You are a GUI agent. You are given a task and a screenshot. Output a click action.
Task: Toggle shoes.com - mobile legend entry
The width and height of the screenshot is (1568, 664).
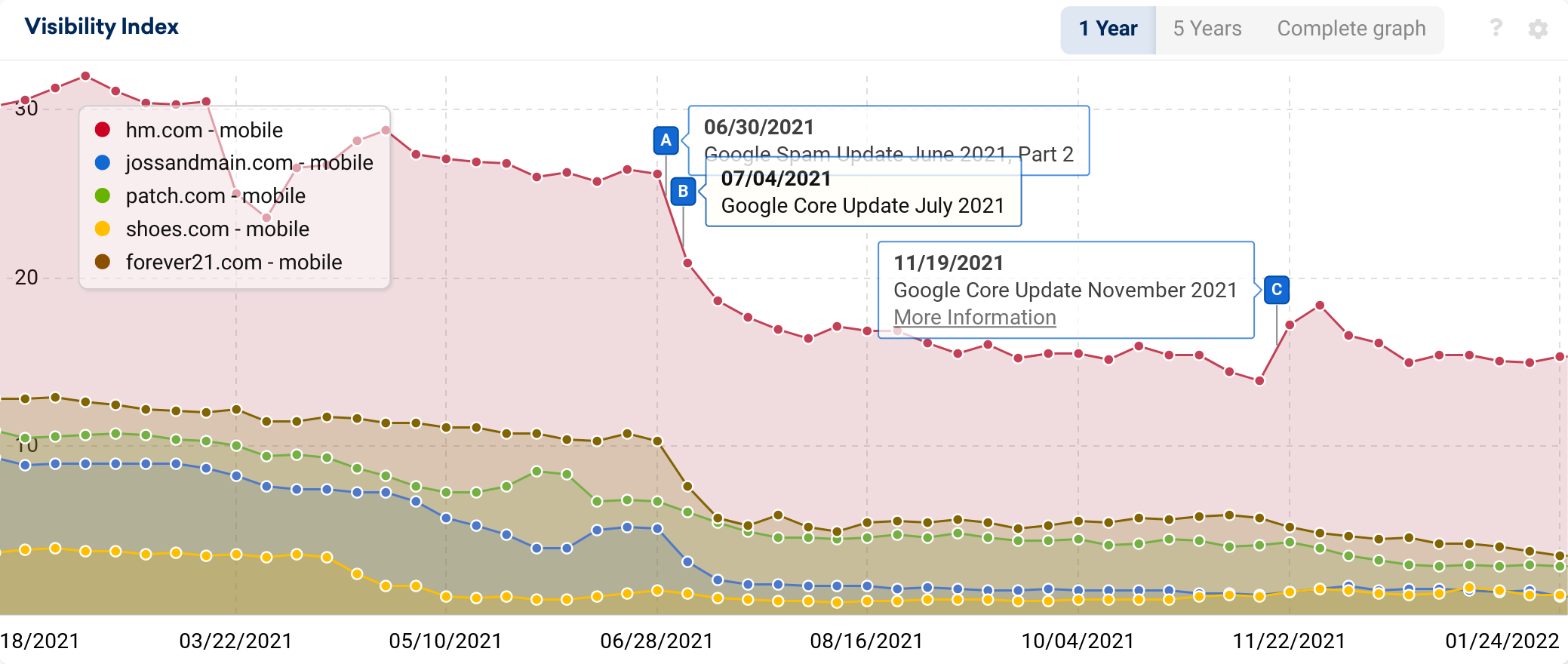201,229
